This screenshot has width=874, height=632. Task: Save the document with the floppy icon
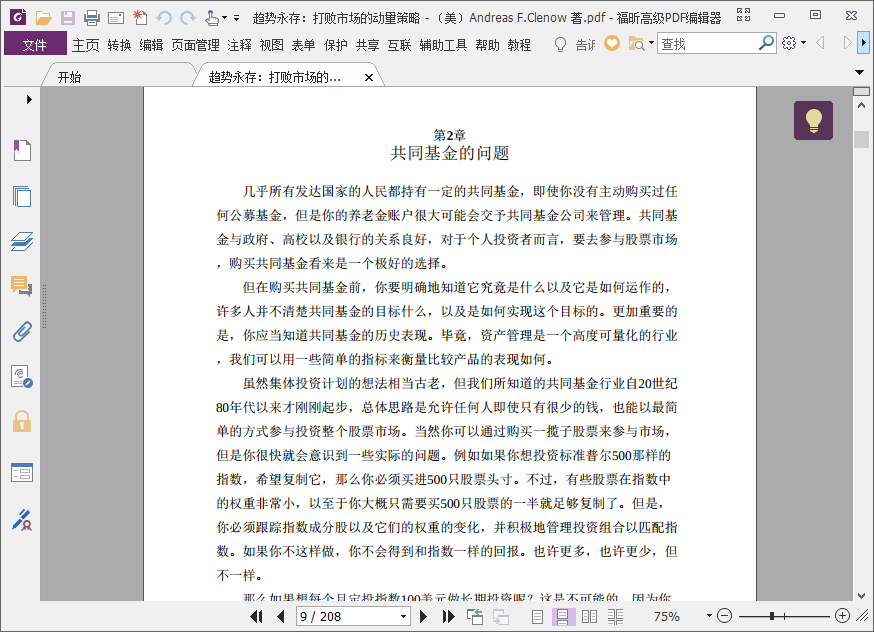(68, 18)
